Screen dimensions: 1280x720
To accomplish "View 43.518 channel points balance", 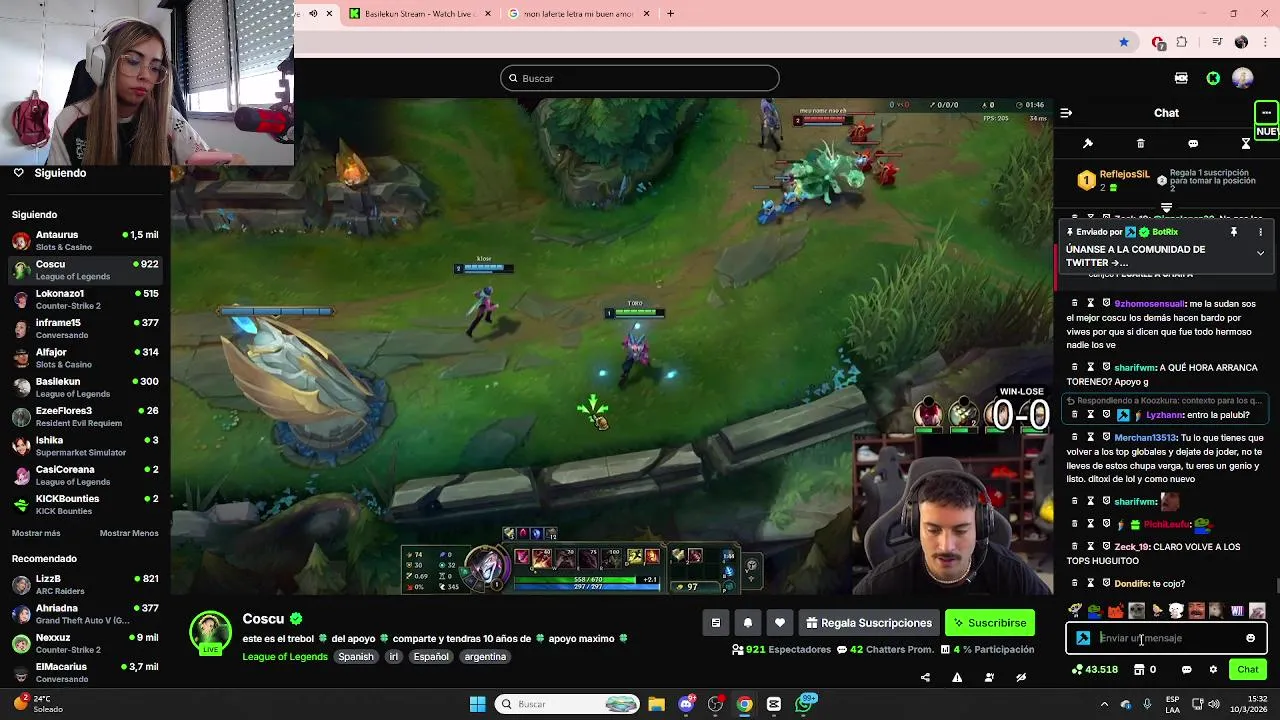I will tap(1094, 670).
